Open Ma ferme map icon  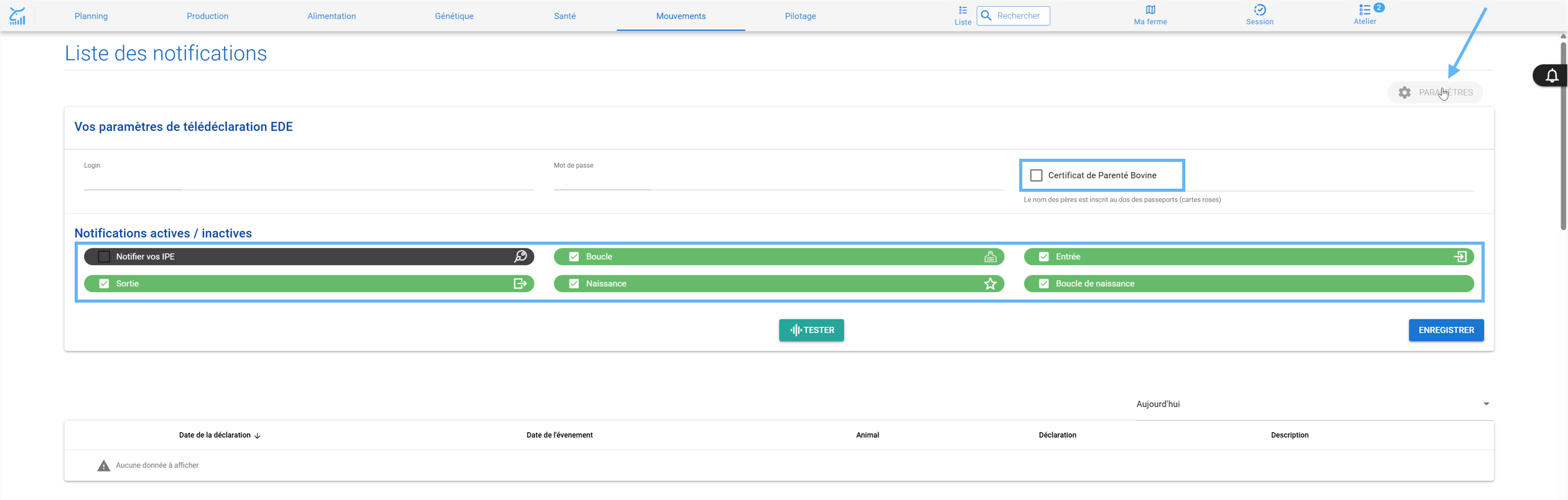coord(1150,10)
